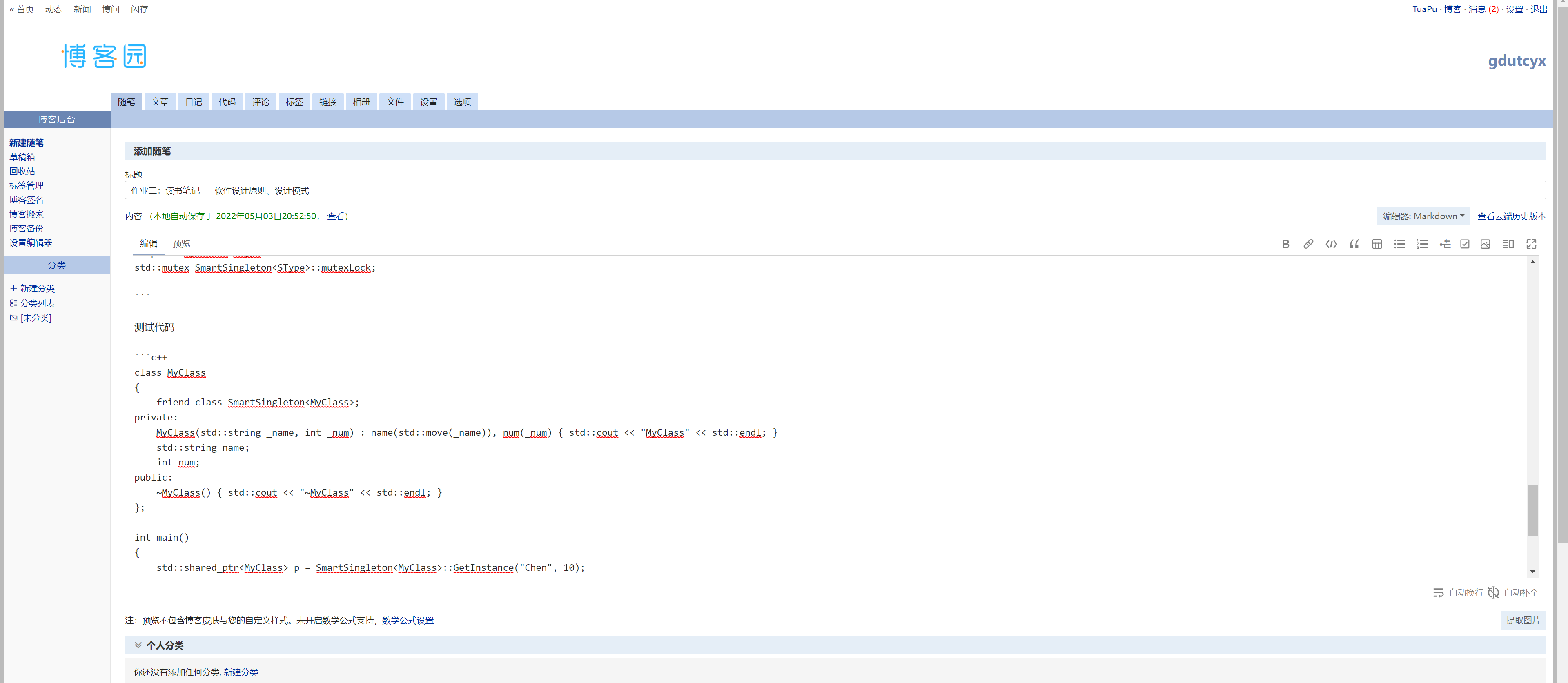Screen dimensions: 1568x683
Task: Open the 数学公式设置 link
Action: pyautogui.click(x=407, y=620)
